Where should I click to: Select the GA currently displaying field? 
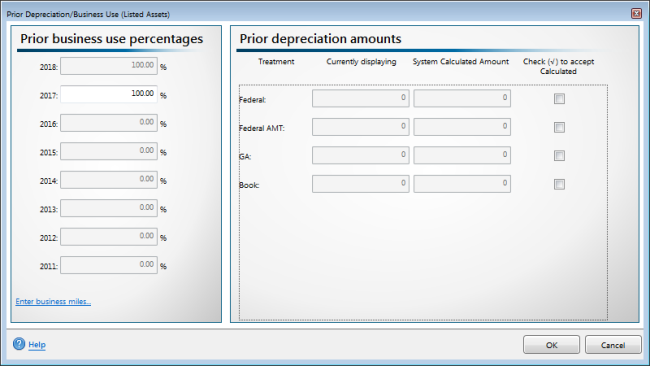pos(361,155)
